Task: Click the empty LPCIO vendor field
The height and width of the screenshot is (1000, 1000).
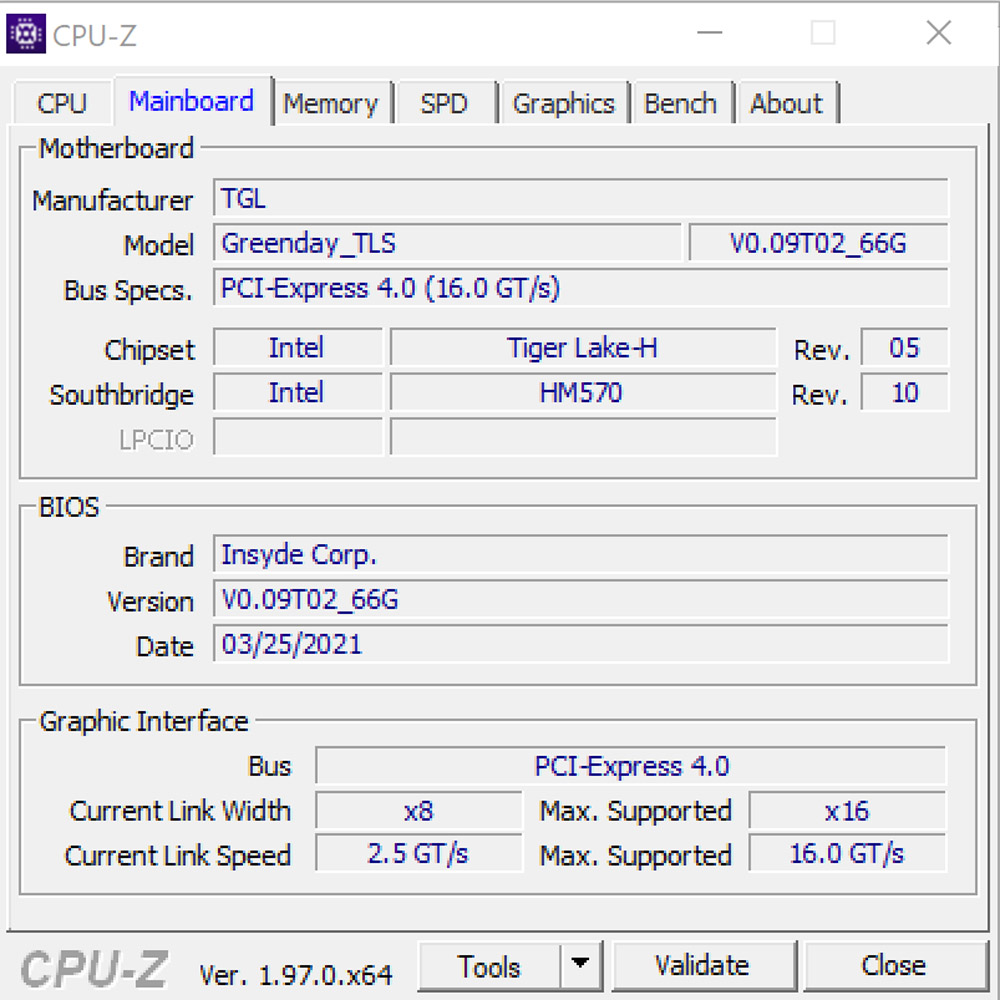Action: click(x=298, y=437)
